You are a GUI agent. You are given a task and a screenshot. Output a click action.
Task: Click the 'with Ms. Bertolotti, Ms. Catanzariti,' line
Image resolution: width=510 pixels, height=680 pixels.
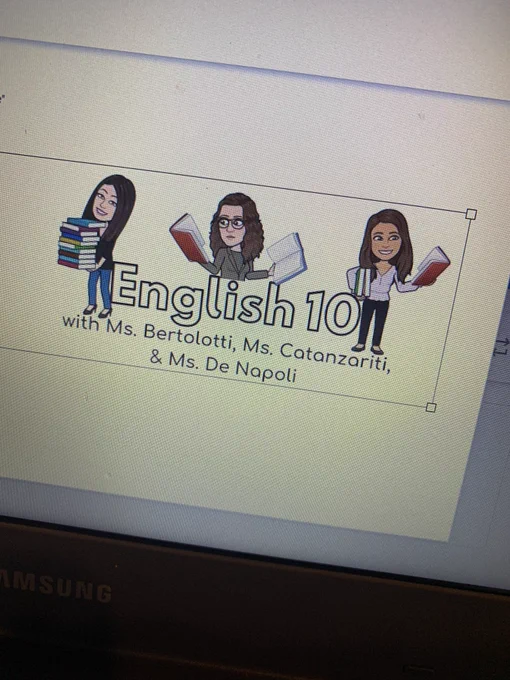[x=226, y=345]
